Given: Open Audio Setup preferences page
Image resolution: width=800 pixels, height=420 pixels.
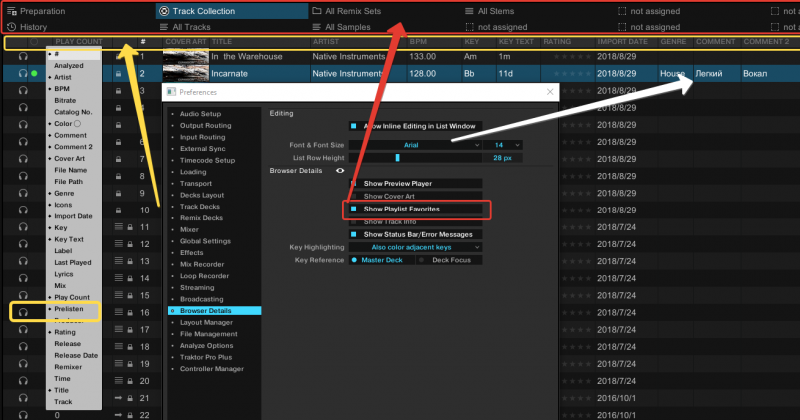Looking at the screenshot, I should 201,114.
